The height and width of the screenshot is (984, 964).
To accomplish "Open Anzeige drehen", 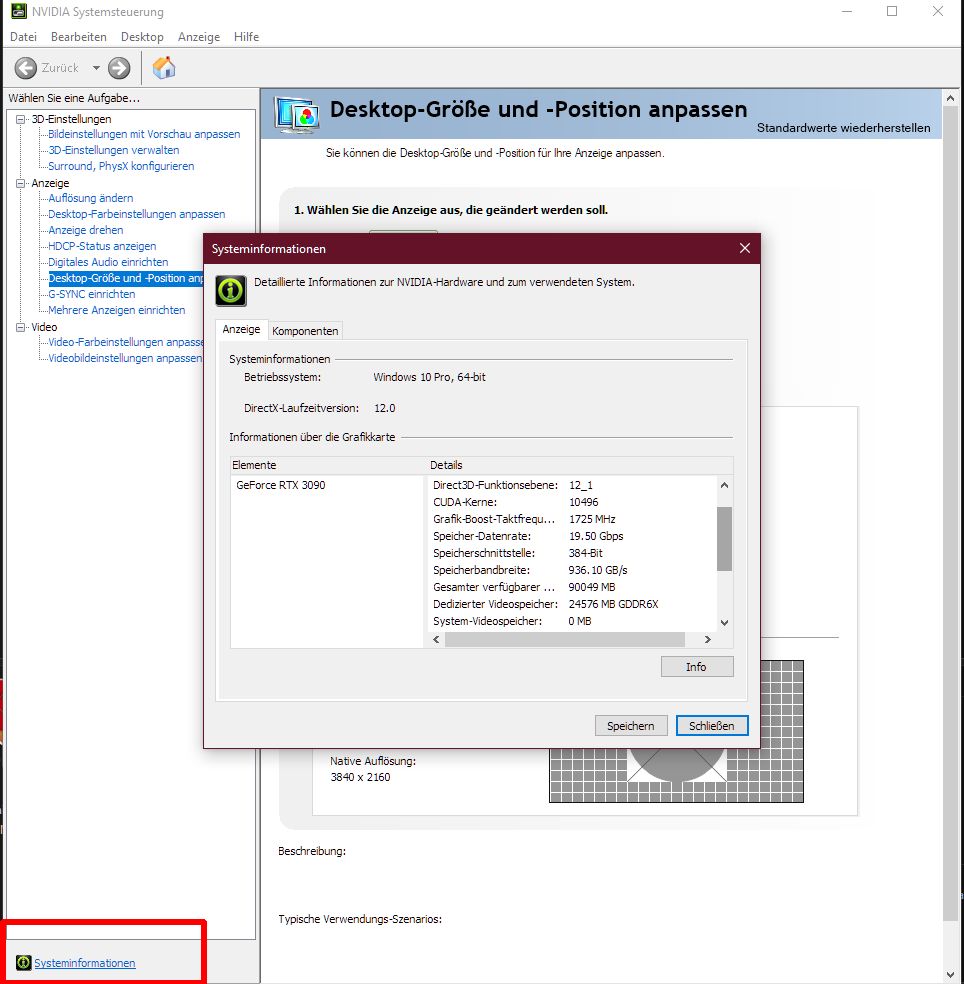I will [x=85, y=230].
